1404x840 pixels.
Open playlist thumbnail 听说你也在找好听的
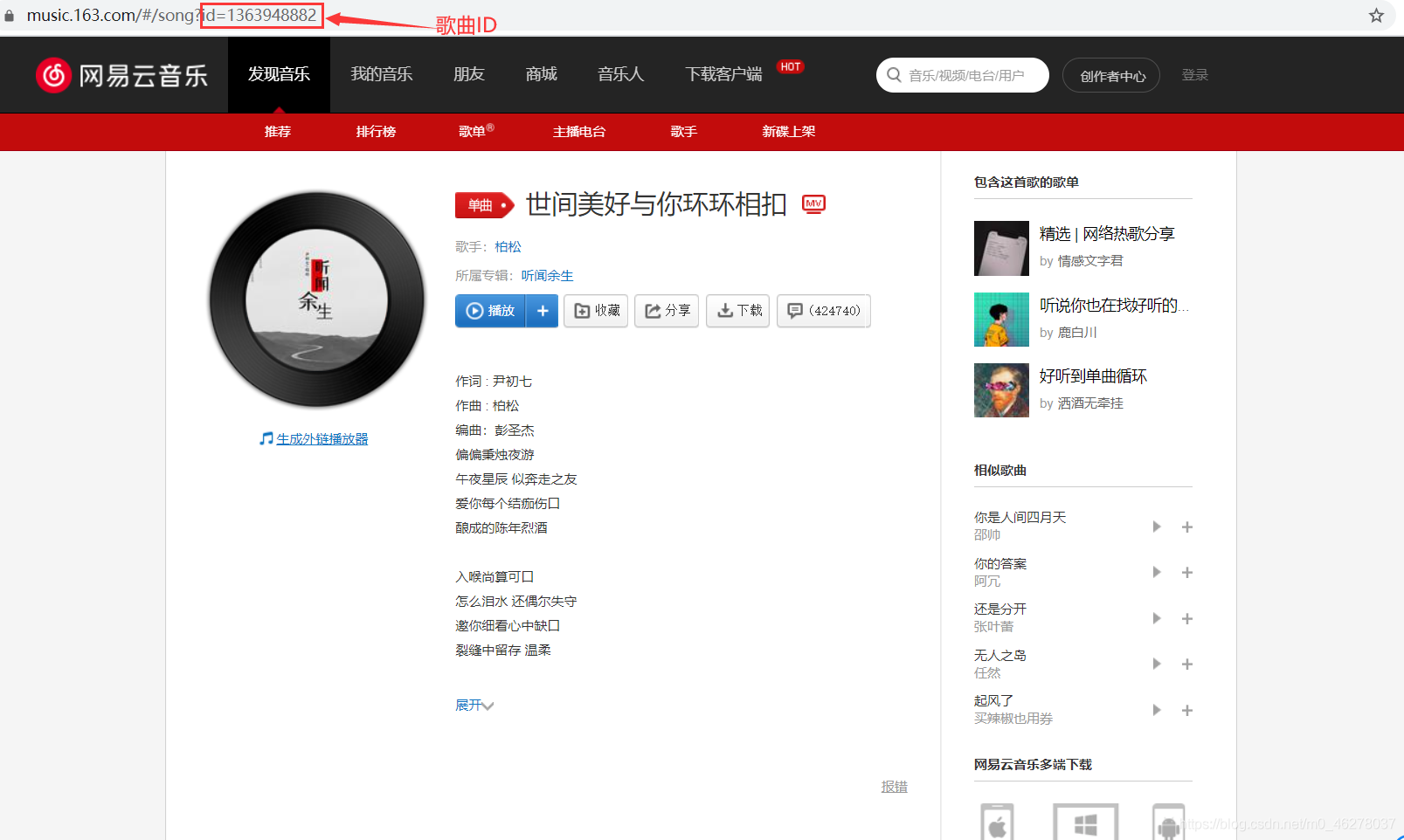coord(1001,320)
